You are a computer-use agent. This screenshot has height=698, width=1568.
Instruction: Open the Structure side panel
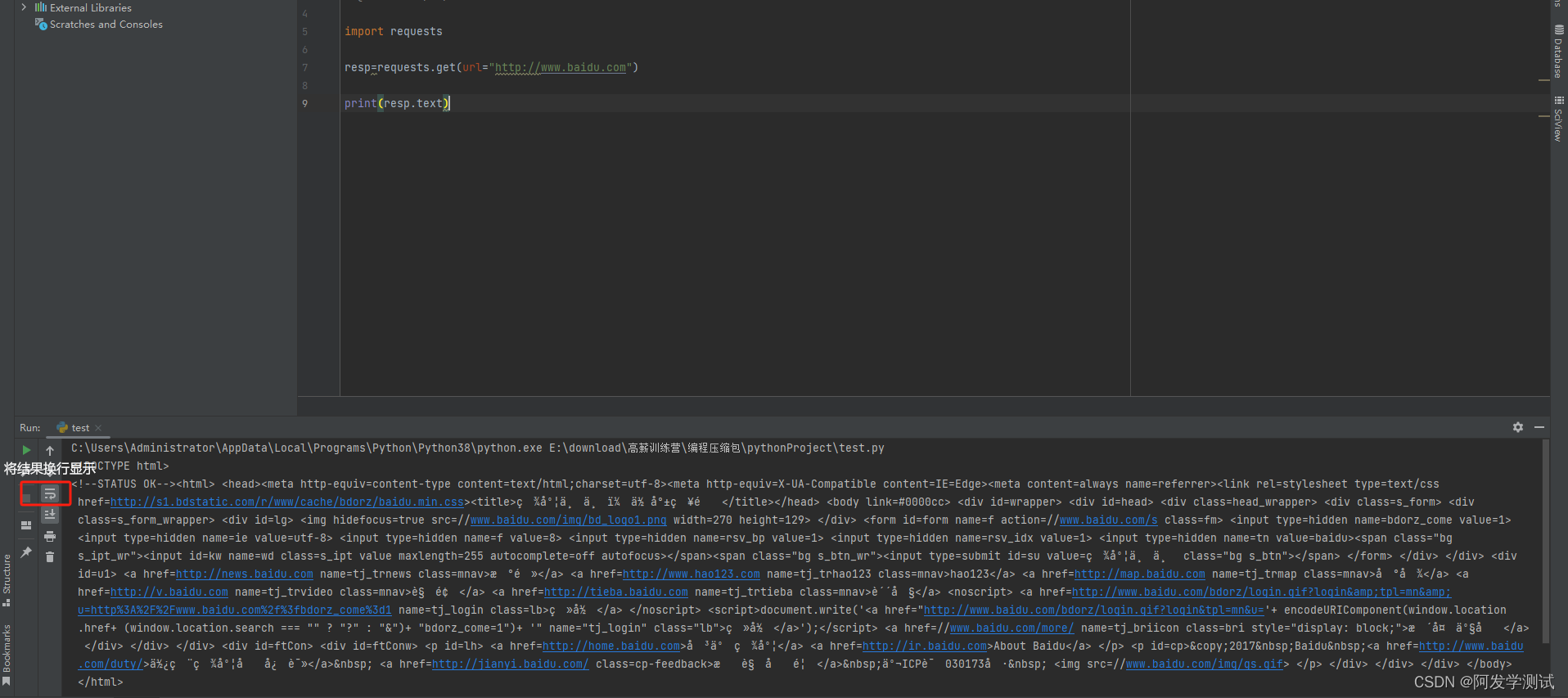pyautogui.click(x=7, y=579)
